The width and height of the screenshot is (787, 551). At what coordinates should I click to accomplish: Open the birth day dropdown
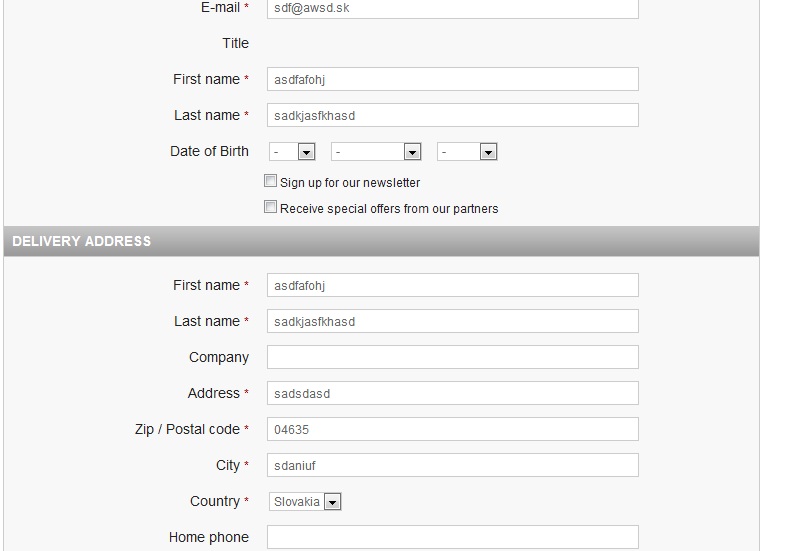[x=292, y=152]
